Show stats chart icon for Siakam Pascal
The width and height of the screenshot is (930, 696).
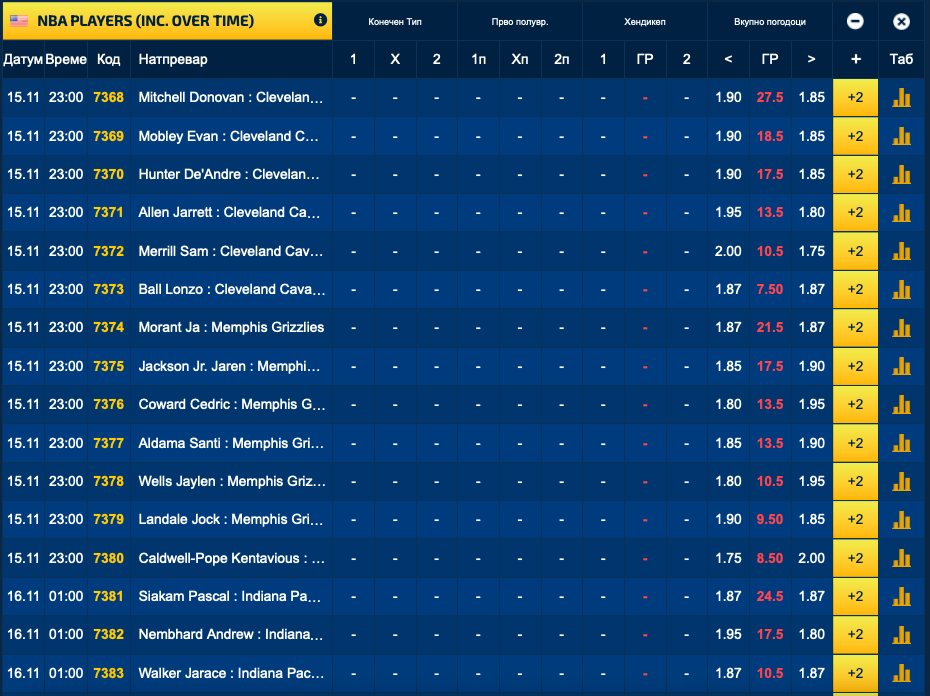click(x=902, y=597)
